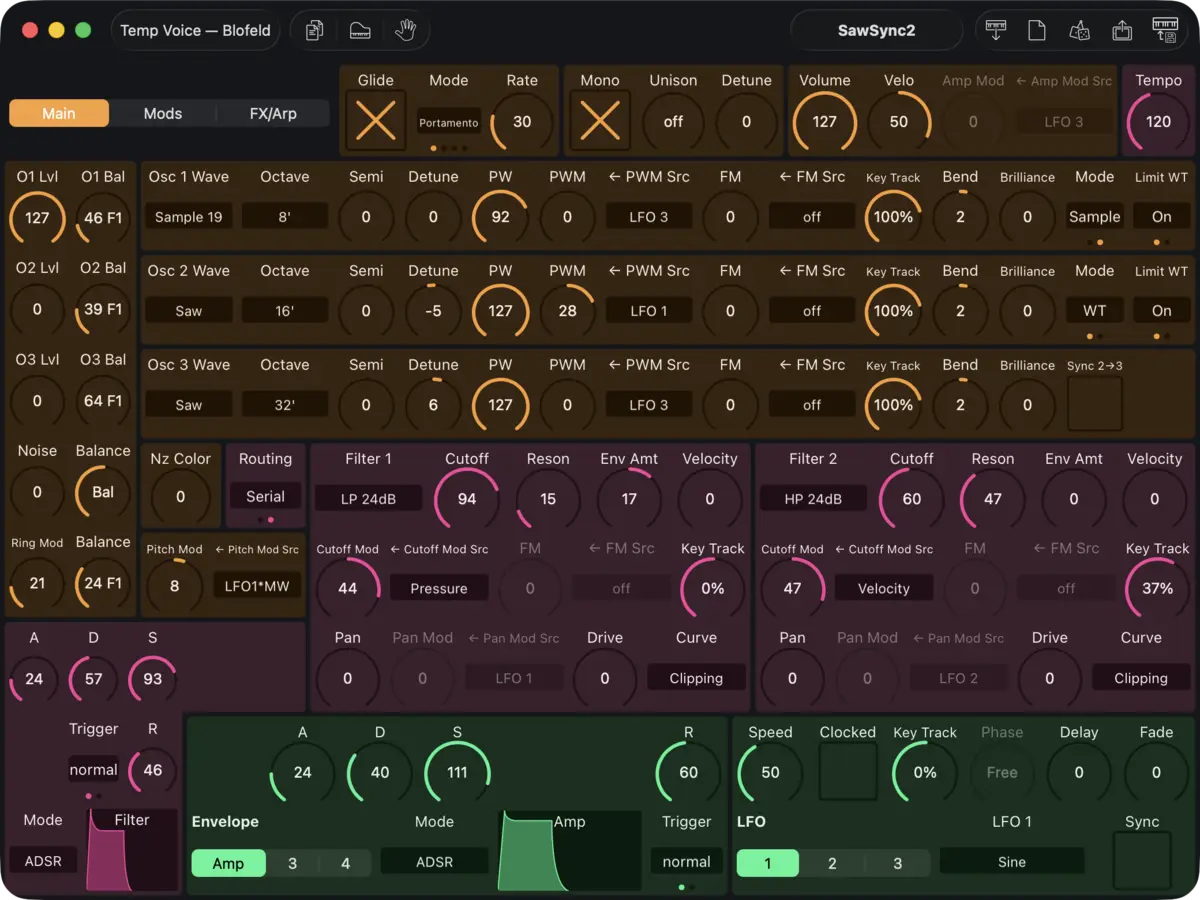
Task: Toggle the LFO Sync box
Action: tap(1142, 861)
